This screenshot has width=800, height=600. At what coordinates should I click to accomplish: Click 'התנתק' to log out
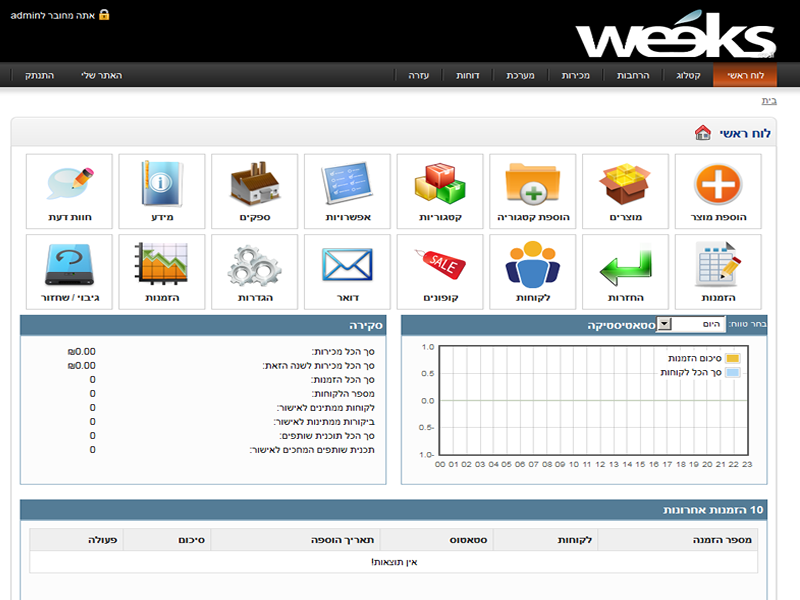tap(39, 76)
